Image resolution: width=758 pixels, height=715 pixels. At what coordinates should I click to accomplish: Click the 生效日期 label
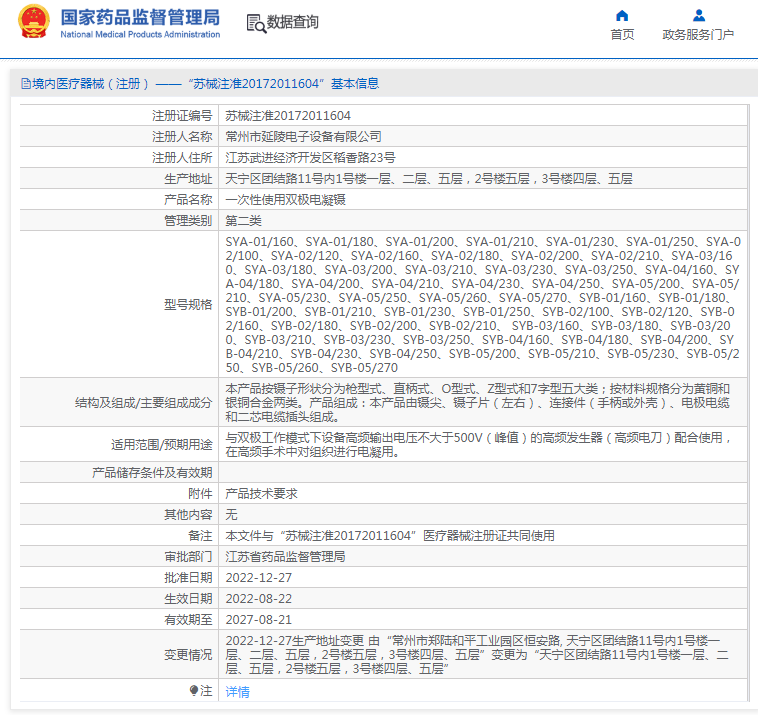point(188,598)
